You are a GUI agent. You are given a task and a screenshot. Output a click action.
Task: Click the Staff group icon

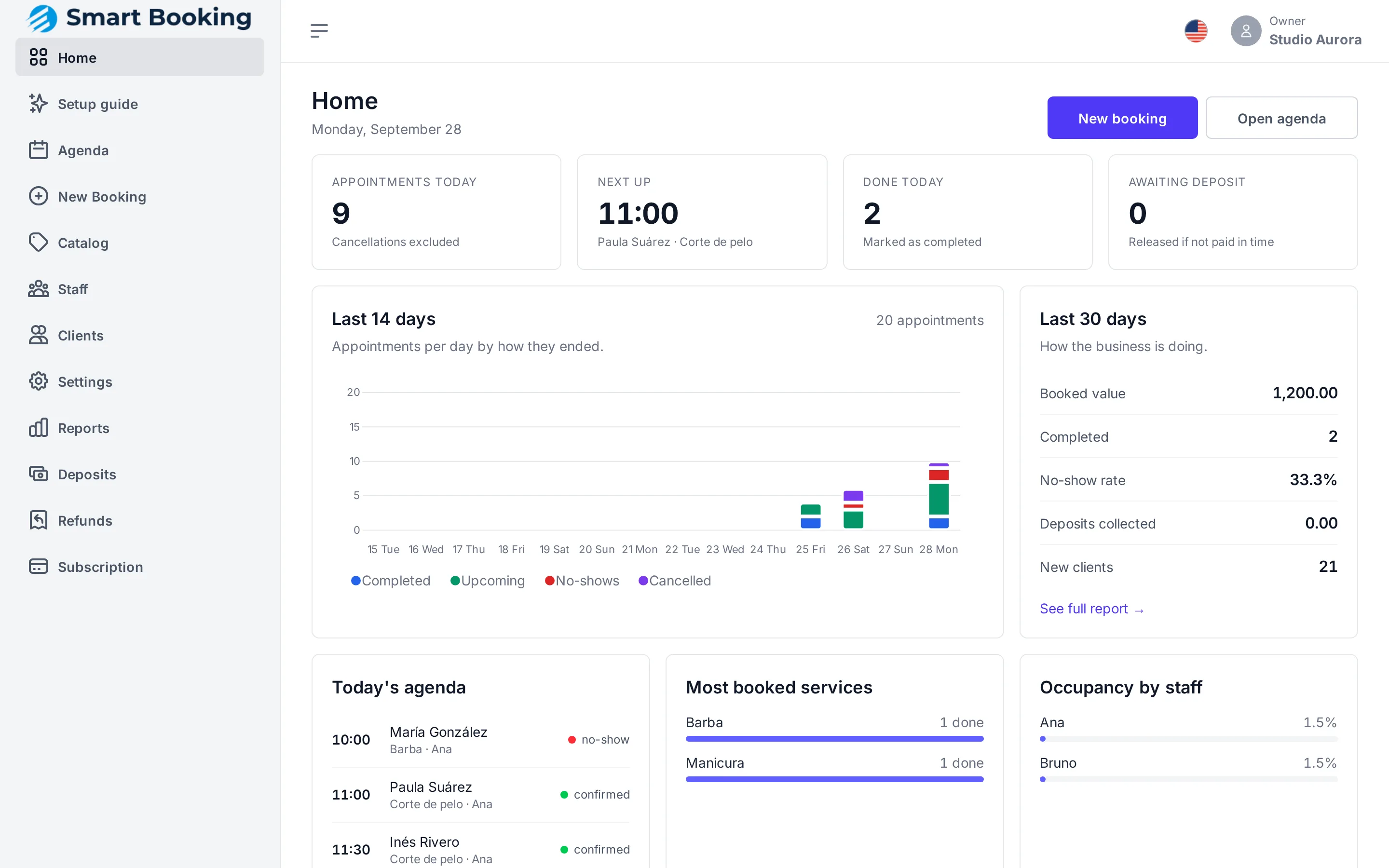(x=39, y=289)
